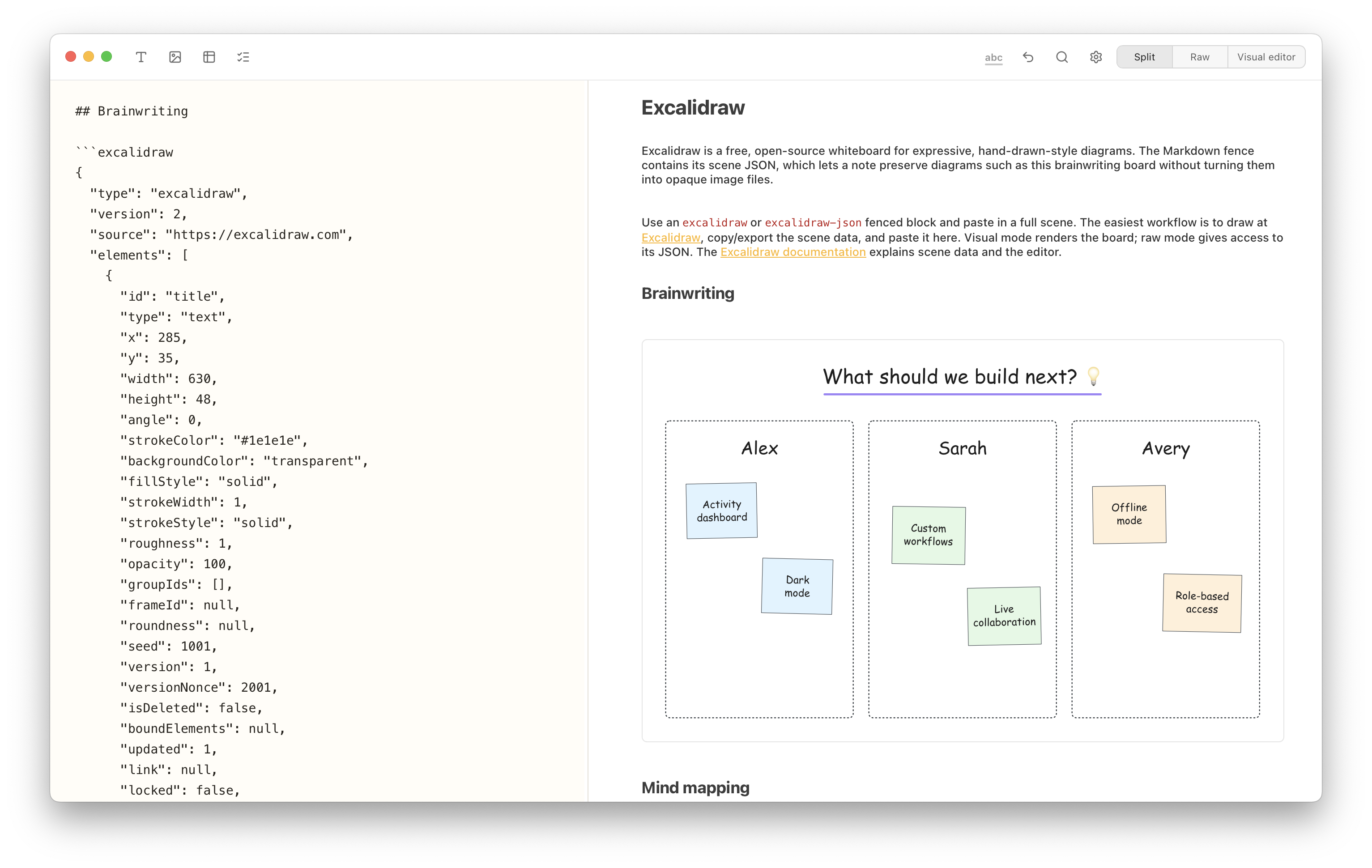Open the insert image tool
This screenshot has height=868, width=1372.
point(175,57)
